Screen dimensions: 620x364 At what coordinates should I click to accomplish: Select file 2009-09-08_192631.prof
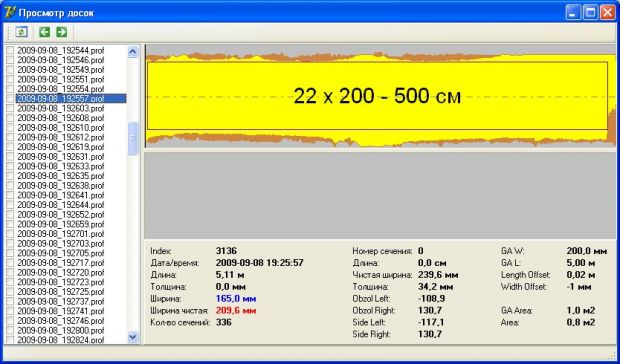pyautogui.click(x=61, y=157)
